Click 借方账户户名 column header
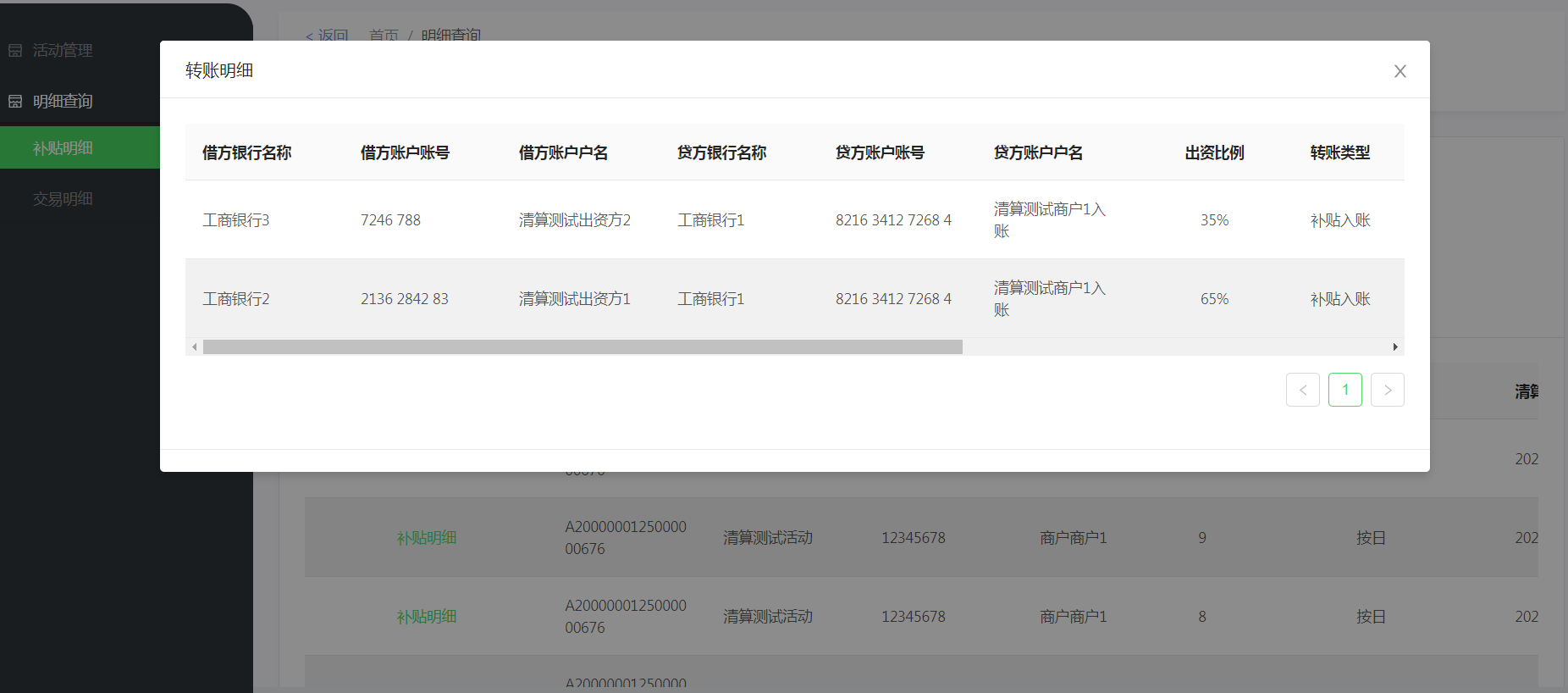 point(563,152)
